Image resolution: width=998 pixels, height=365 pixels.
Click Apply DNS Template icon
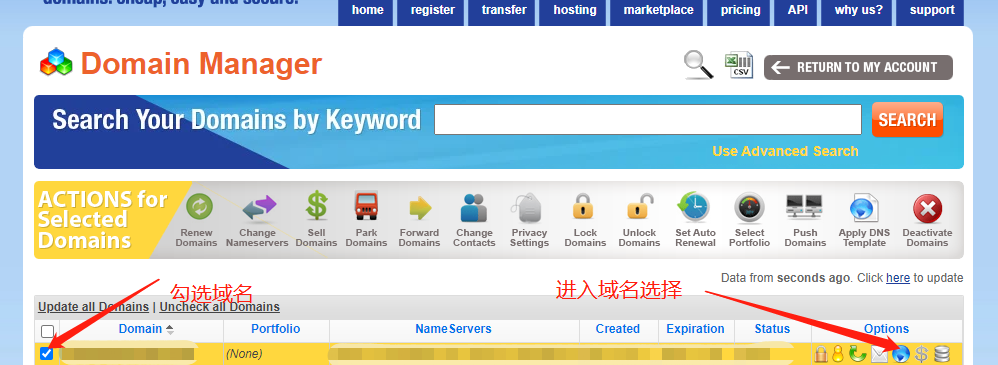click(864, 209)
